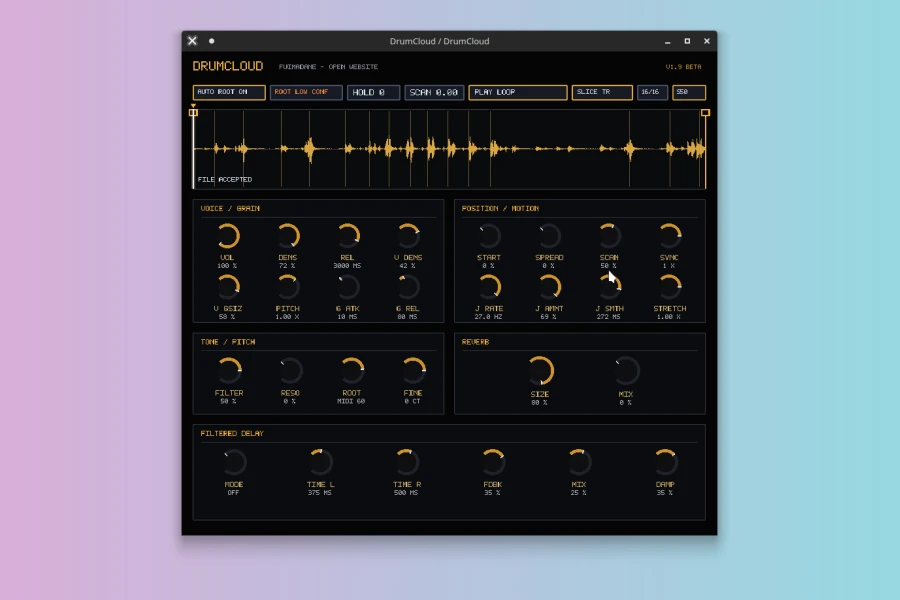Open the SLICE TR selector
Viewport: 900px width, 600px height.
coord(602,92)
